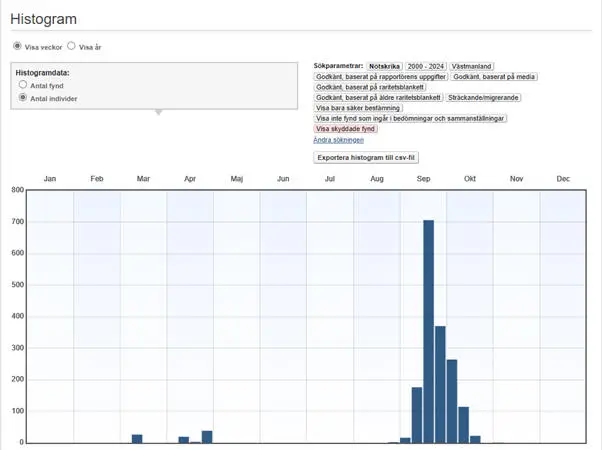Click the tallest September bar near 700
Image resolution: width=602 pixels, height=450 pixels.
click(428, 330)
